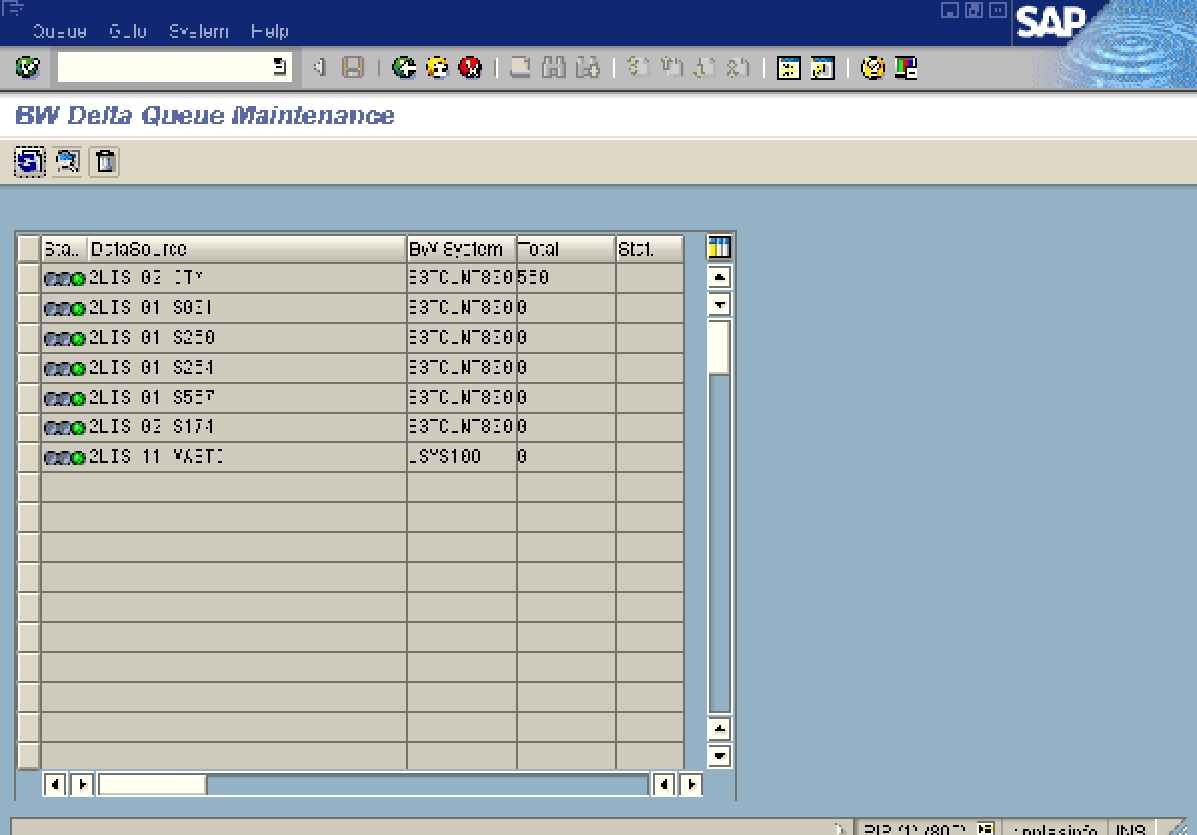The width and height of the screenshot is (1197, 835).
Task: Toggle the INS insert mode indicator
Action: 1131,828
